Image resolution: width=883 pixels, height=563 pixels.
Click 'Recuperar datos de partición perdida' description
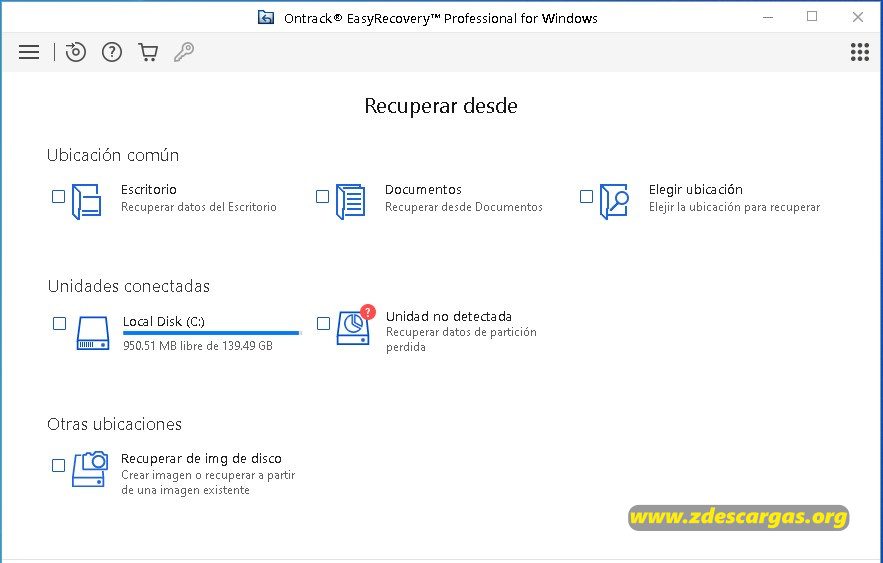[461, 339]
